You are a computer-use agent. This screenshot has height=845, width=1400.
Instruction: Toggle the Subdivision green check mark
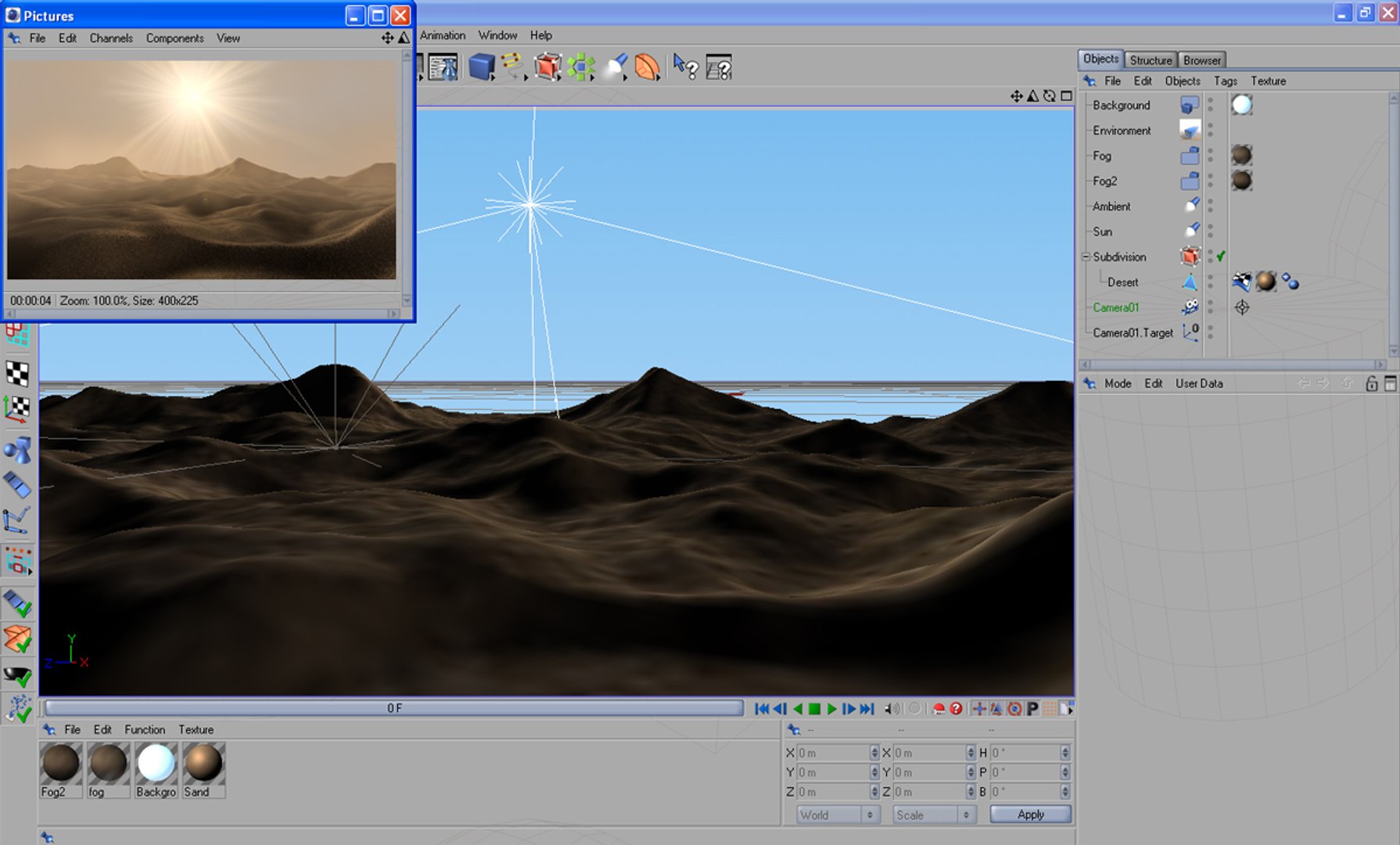1221,256
